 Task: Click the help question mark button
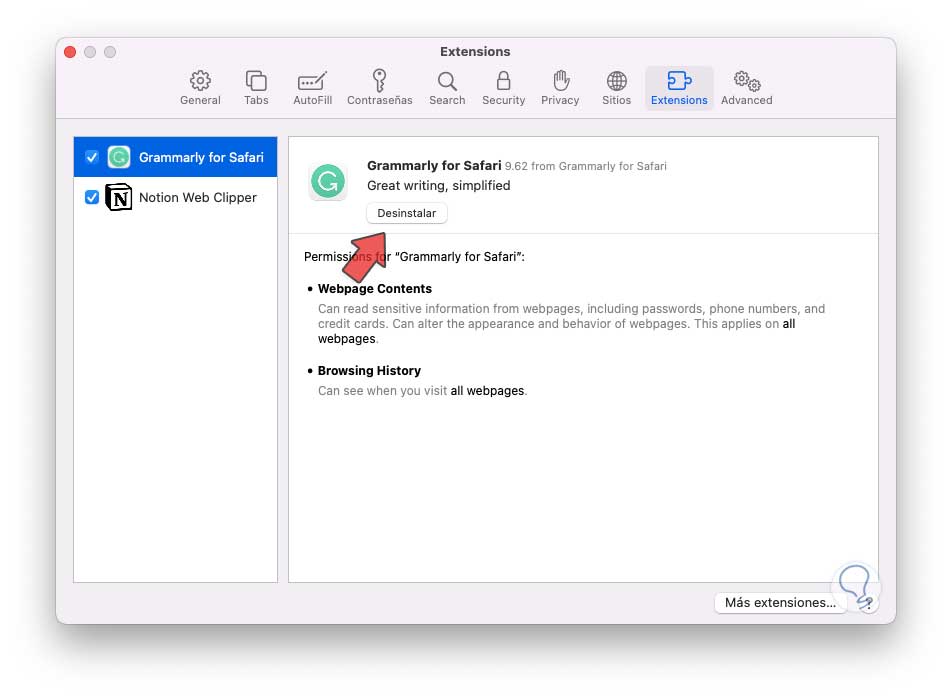(x=868, y=603)
